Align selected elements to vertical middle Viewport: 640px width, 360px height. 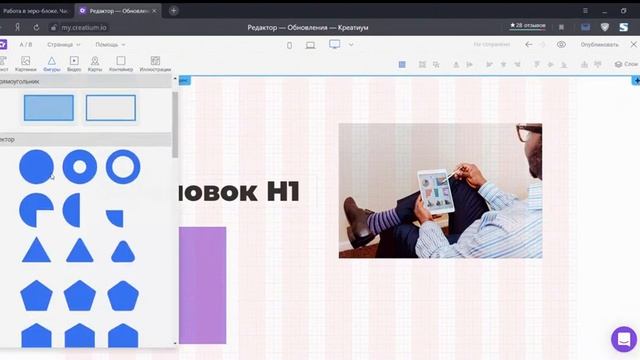coord(551,64)
